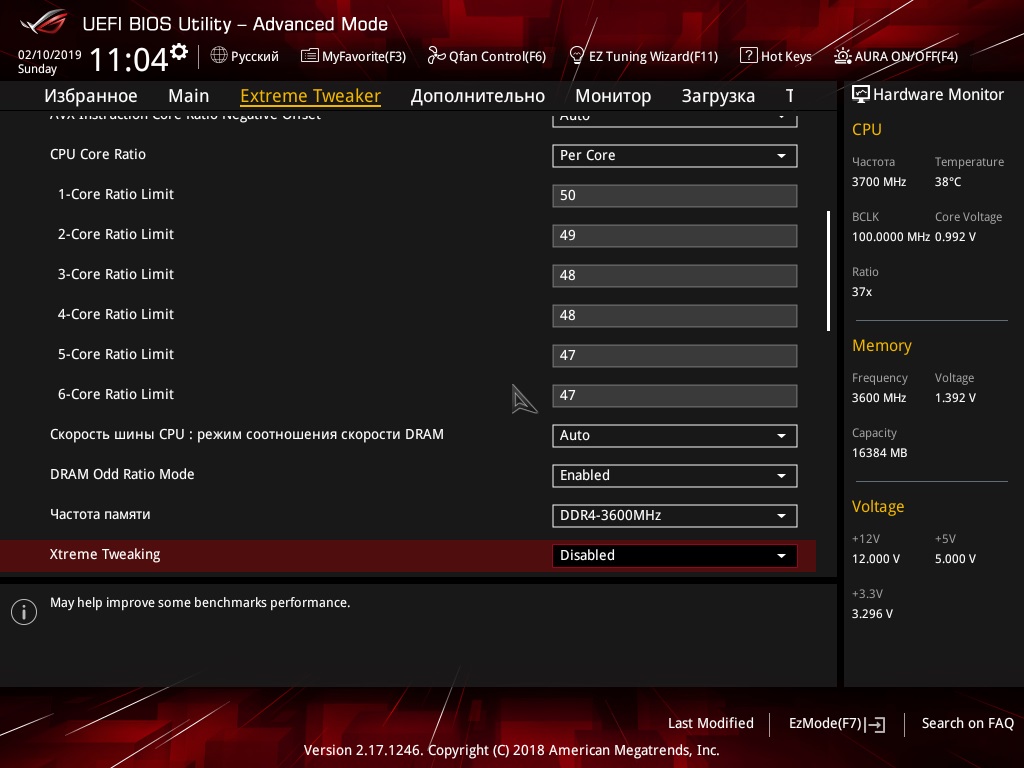1024x768 pixels.
Task: Switch to EzMode(F7)
Action: pos(837,724)
